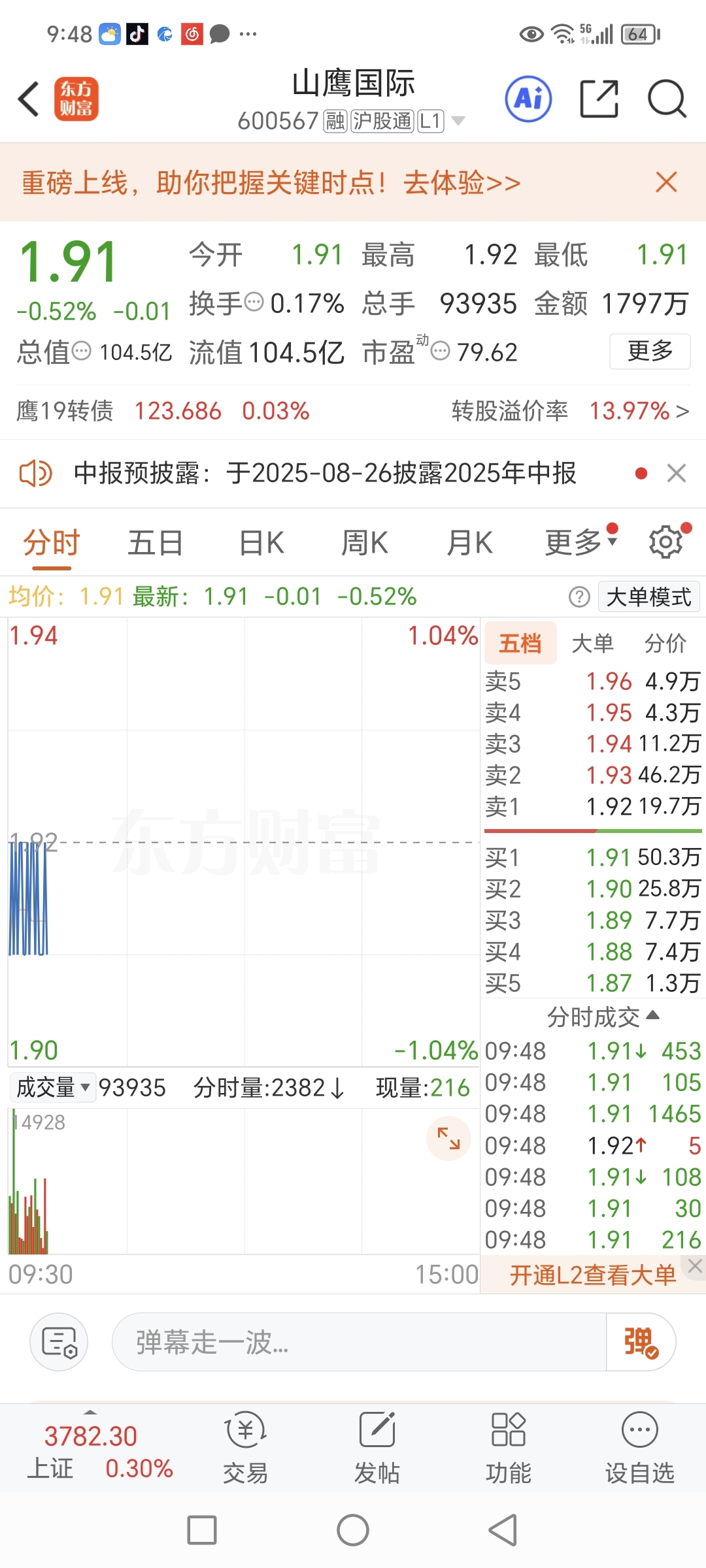706x1568 pixels.
Task: Toggle 大单模式 button
Action: [648, 596]
